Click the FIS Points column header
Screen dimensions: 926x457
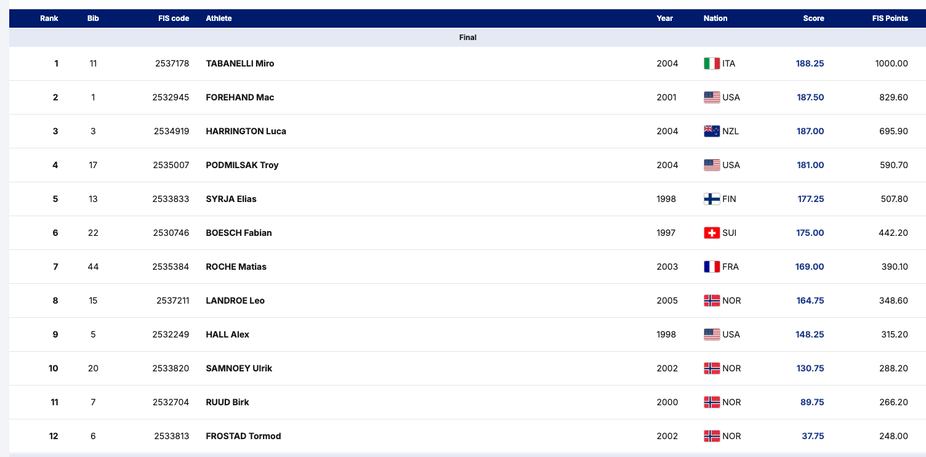point(890,18)
